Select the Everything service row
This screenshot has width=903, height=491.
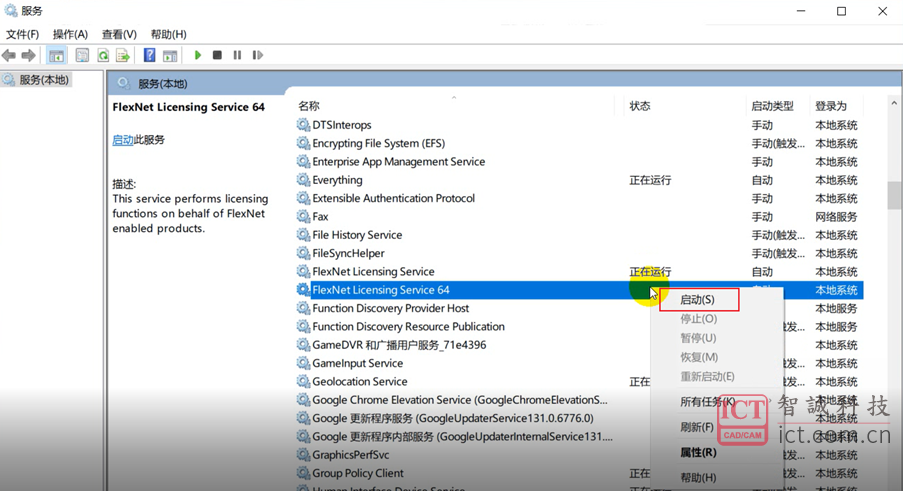pyautogui.click(x=579, y=180)
